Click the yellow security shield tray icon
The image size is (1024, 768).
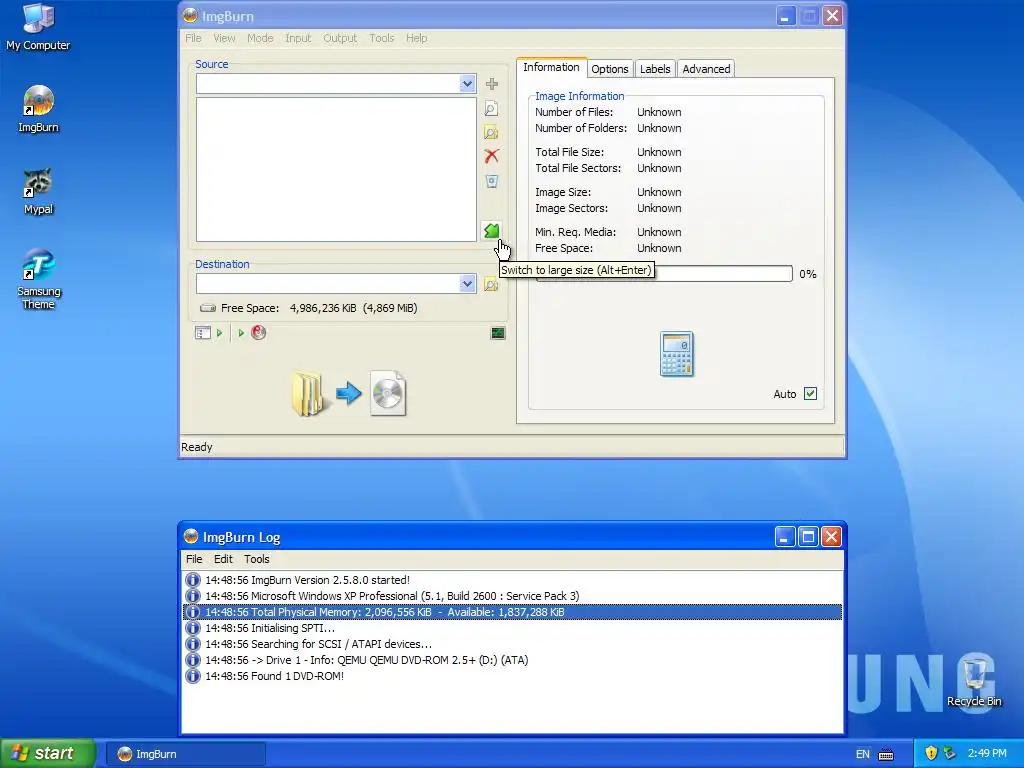[x=931, y=753]
